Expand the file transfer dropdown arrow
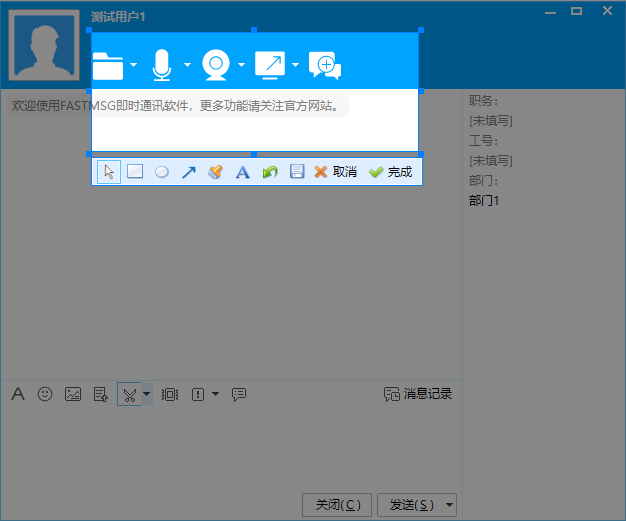Image resolution: width=626 pixels, height=521 pixels. tap(133, 65)
